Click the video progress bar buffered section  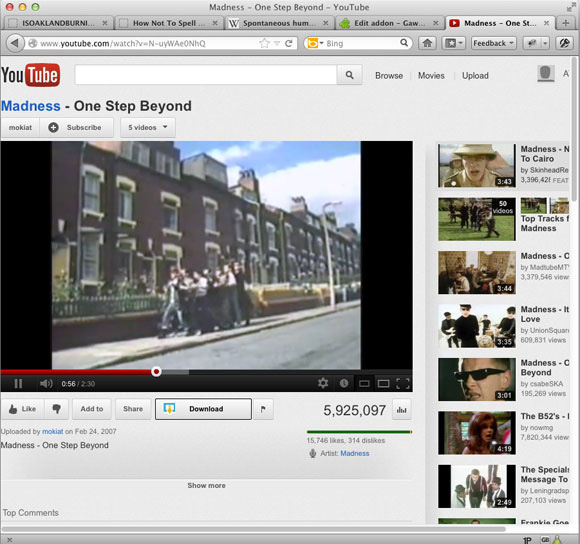pos(175,372)
